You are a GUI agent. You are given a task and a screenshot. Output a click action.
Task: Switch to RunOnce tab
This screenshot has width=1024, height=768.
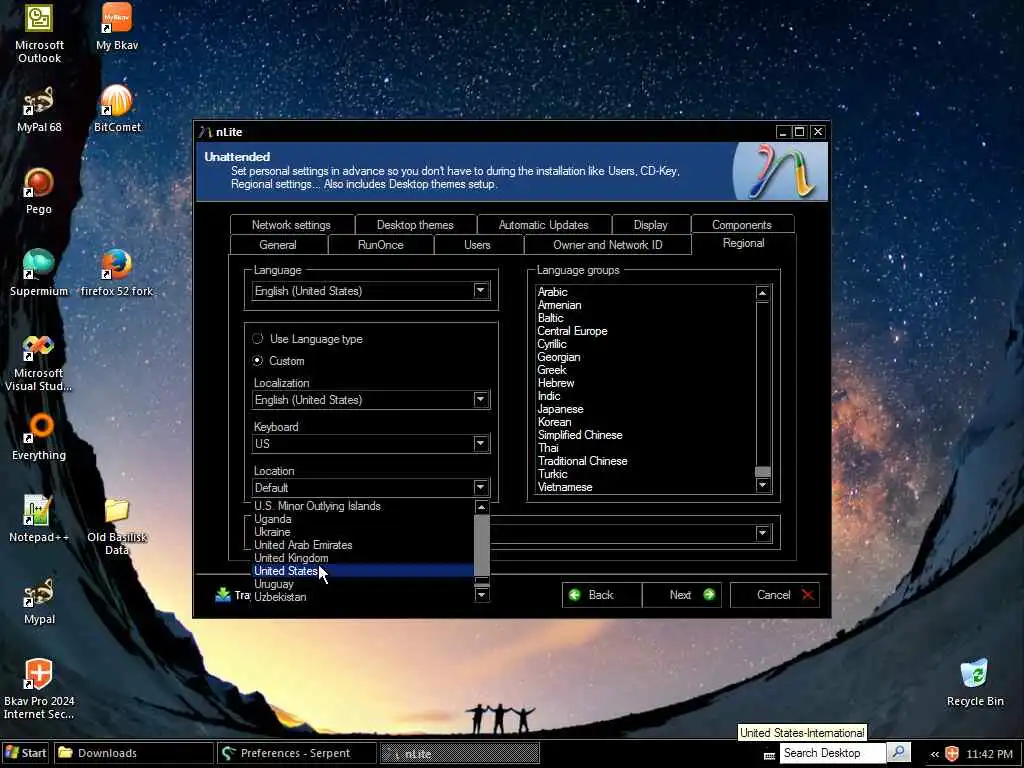tap(381, 245)
